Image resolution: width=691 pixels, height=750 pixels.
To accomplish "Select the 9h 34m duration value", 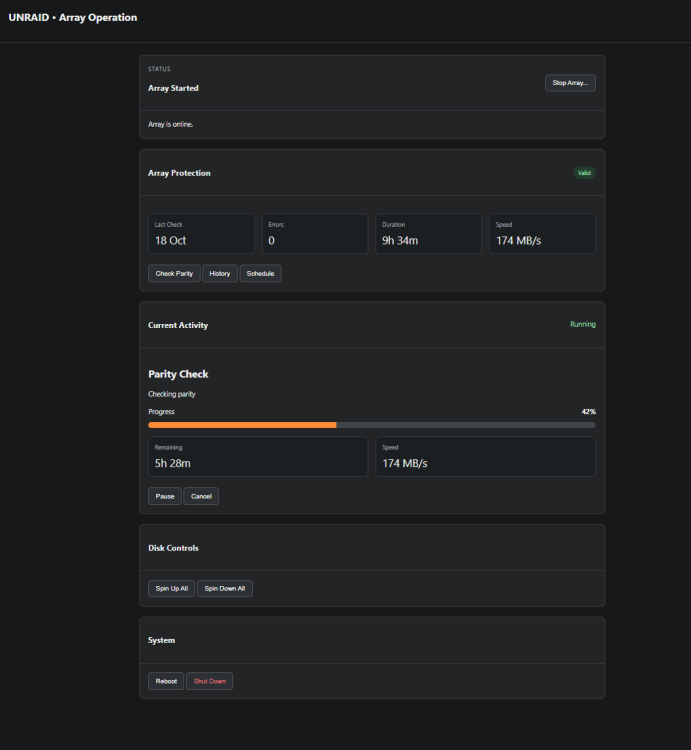I will pyautogui.click(x=400, y=241).
